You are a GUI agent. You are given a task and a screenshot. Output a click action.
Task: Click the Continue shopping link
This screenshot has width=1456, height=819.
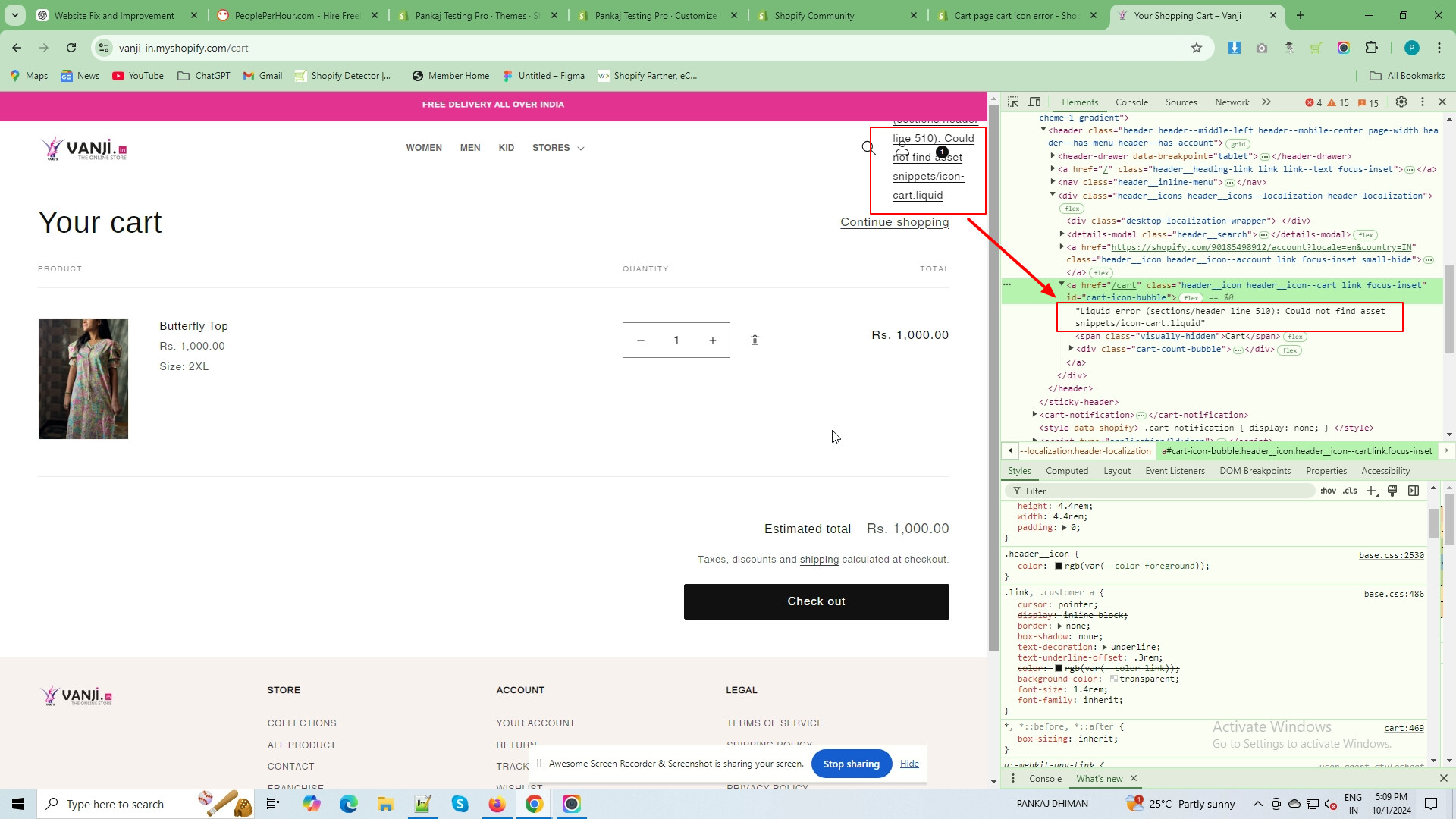pyautogui.click(x=894, y=222)
